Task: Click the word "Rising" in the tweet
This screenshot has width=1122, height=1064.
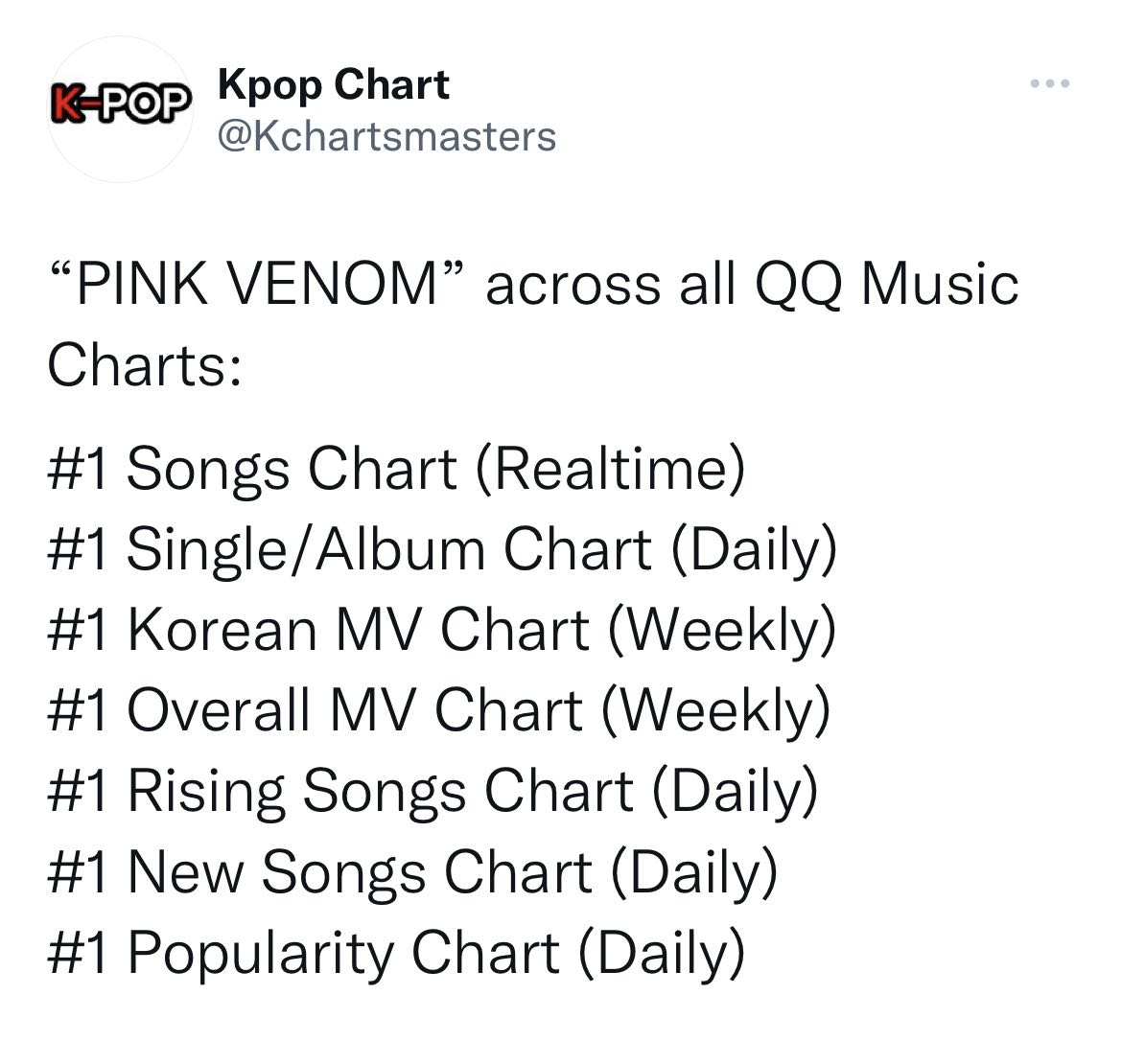Action: coord(206,793)
